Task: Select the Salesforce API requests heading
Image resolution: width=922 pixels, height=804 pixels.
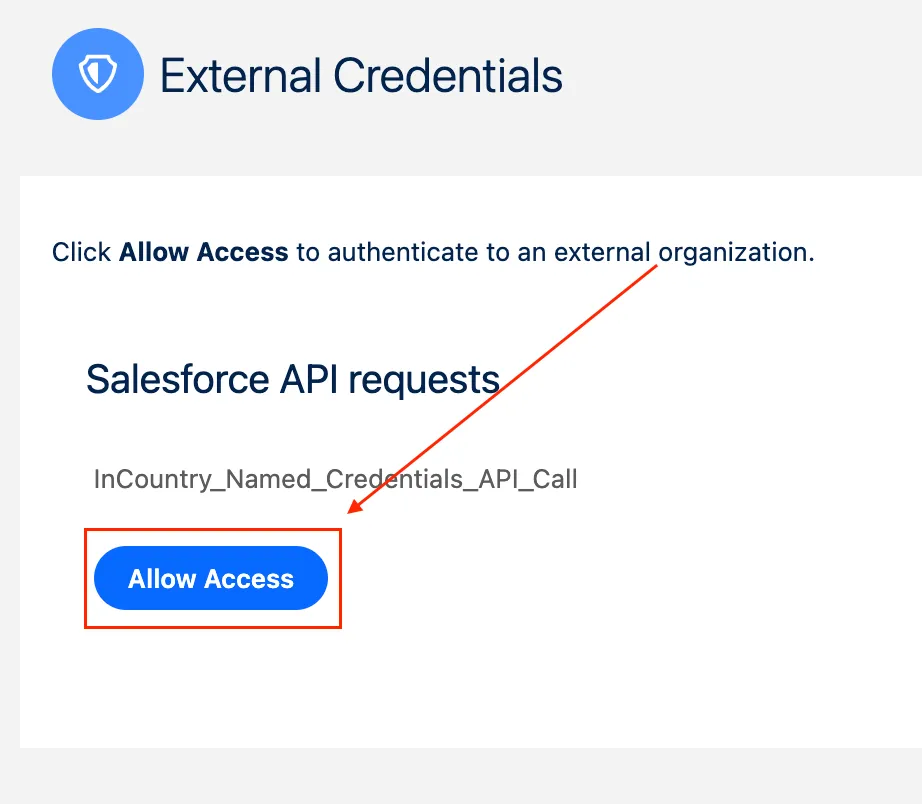Action: 292,380
